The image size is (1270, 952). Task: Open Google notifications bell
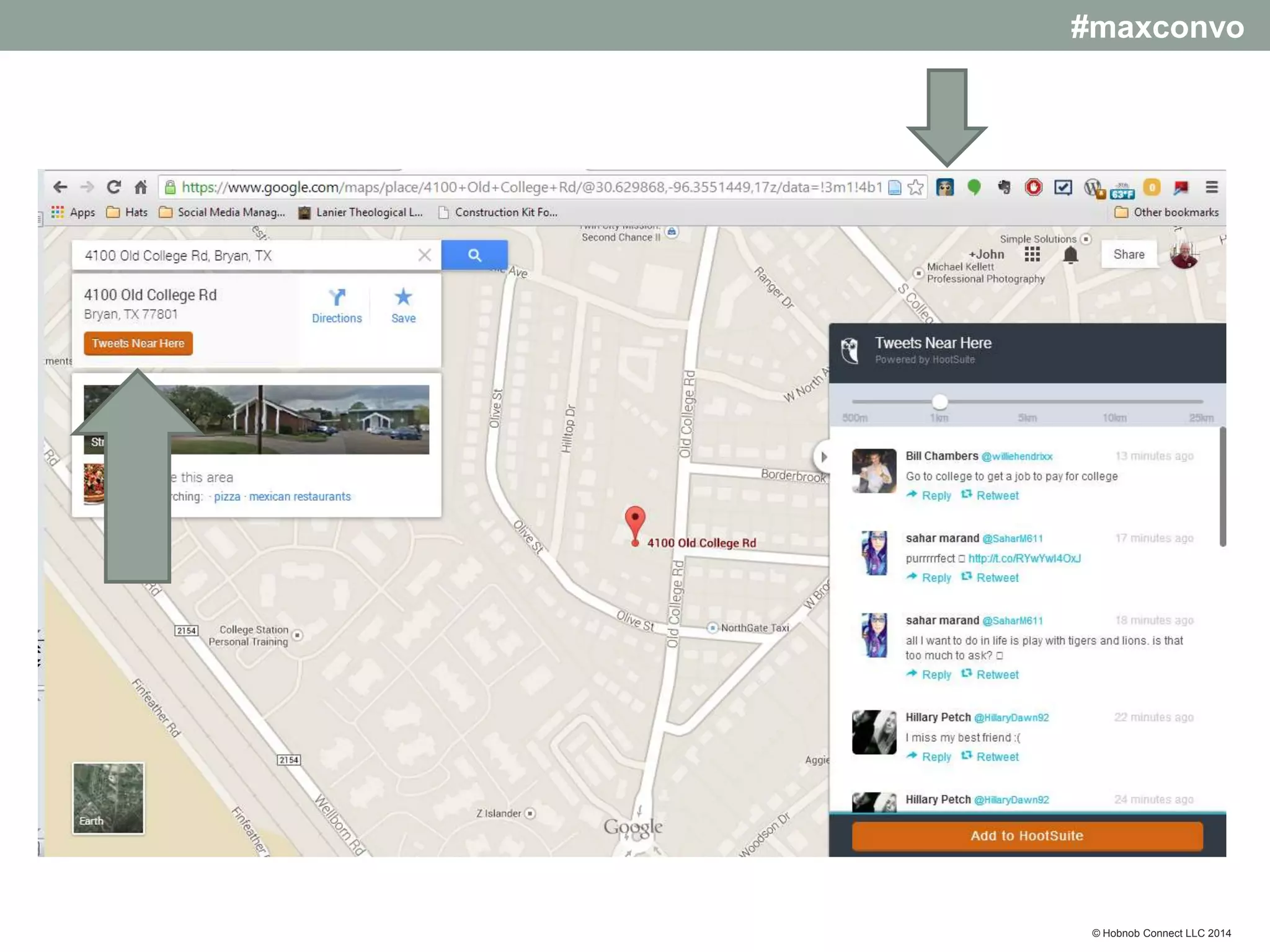1070,255
